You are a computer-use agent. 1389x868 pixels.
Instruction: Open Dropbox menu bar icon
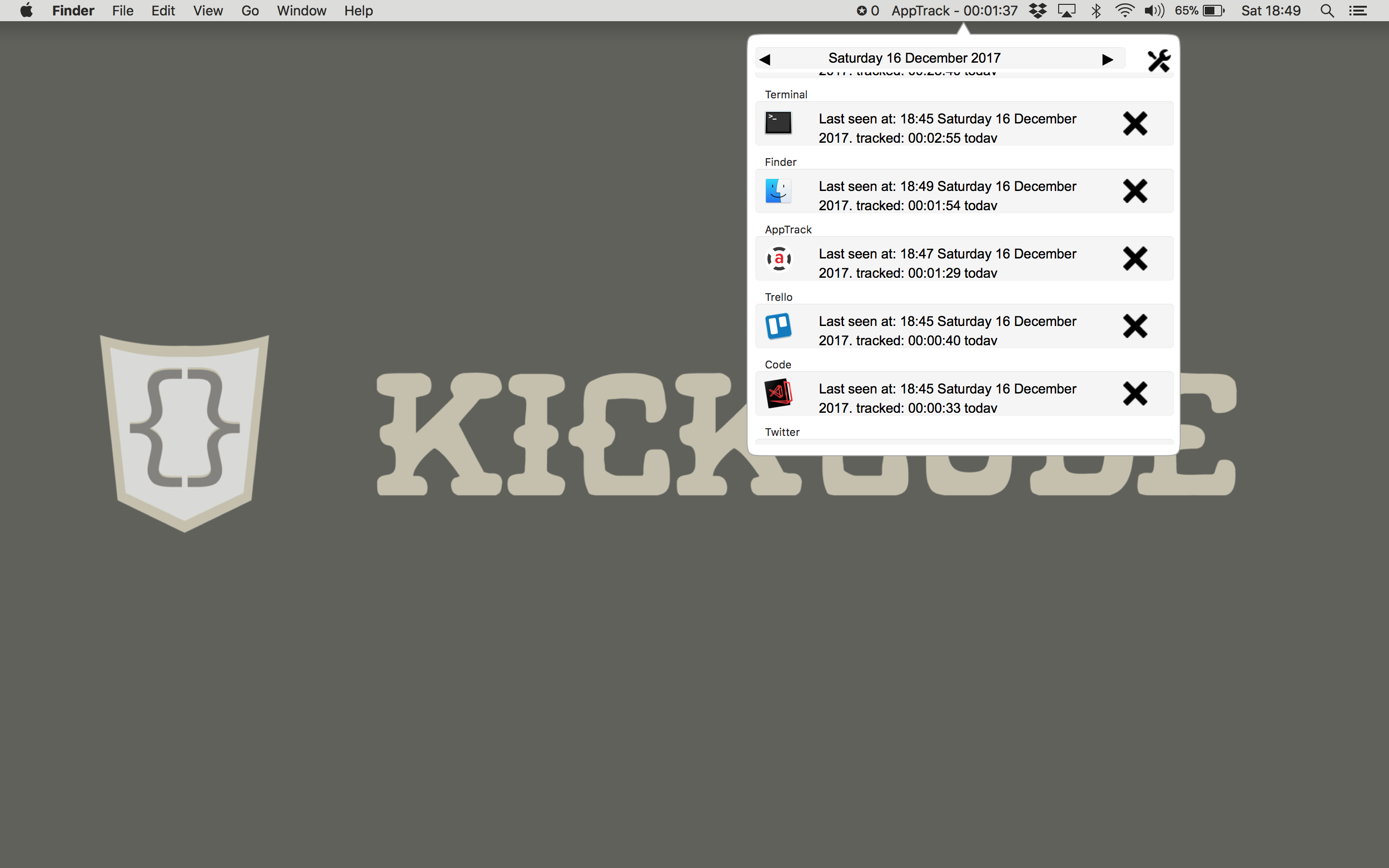(x=1037, y=11)
